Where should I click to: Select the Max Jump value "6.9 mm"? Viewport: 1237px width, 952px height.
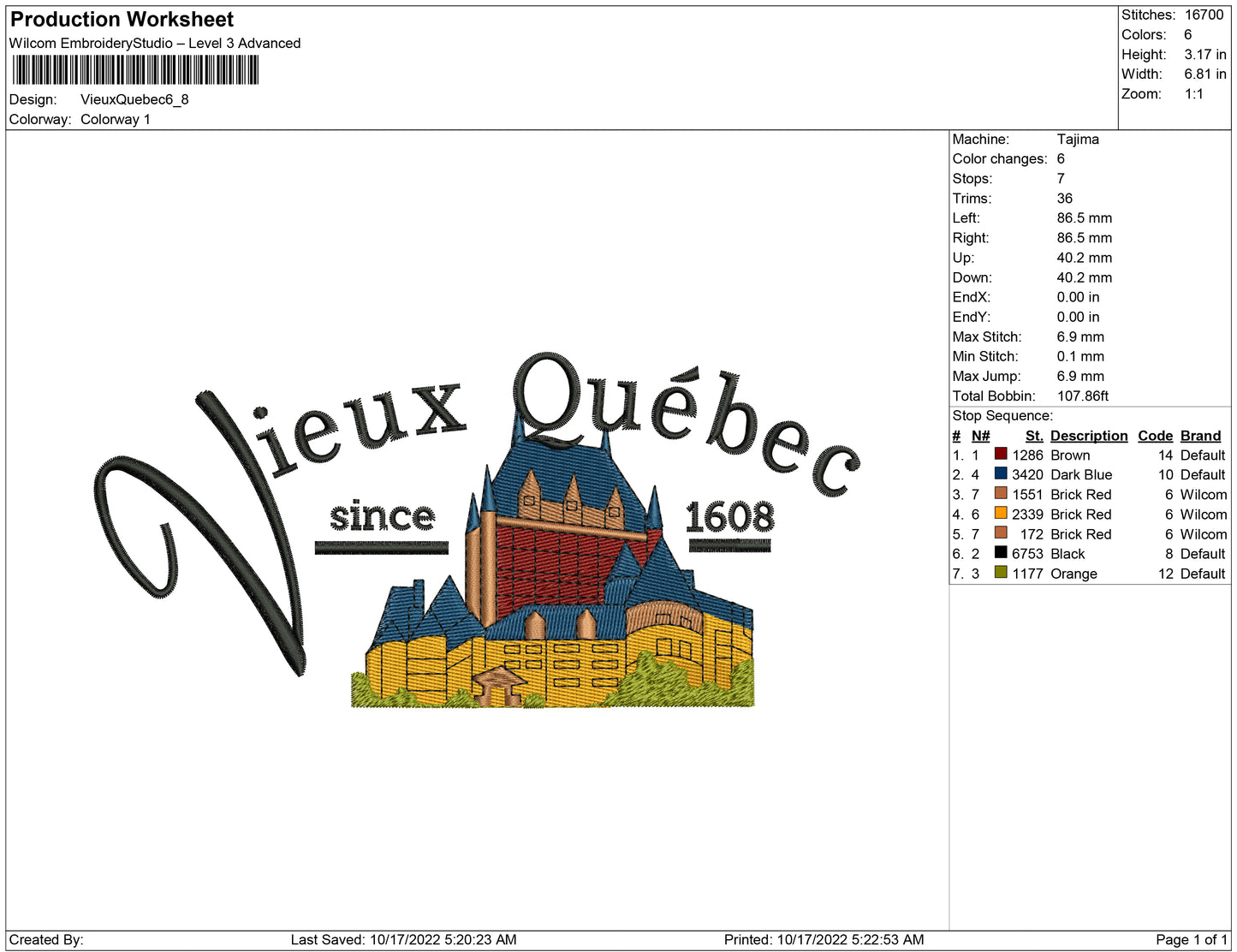(1081, 376)
